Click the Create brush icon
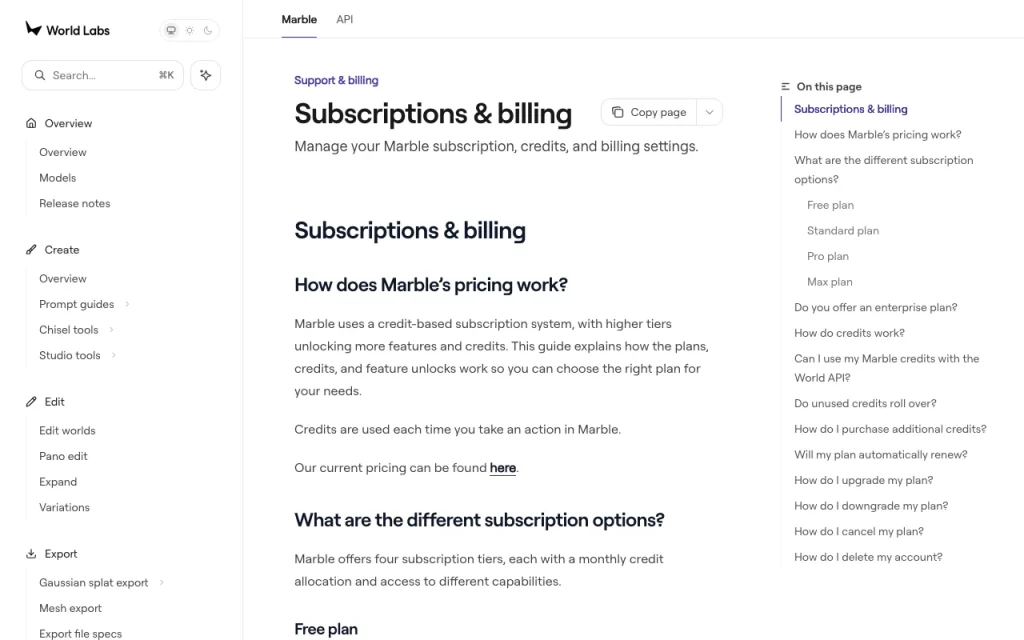Image resolution: width=1024 pixels, height=640 pixels. pos(31,249)
